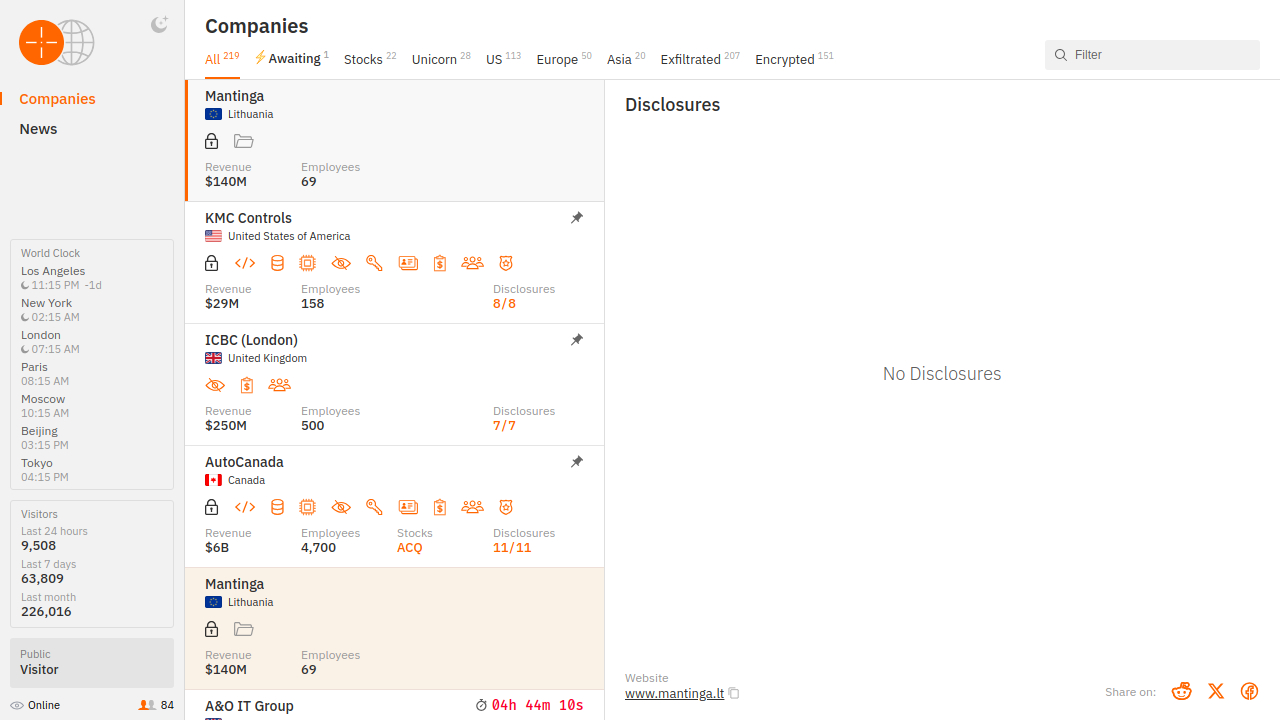Toggle the pin on KMC Controls
The width and height of the screenshot is (1280, 720).
pos(577,218)
